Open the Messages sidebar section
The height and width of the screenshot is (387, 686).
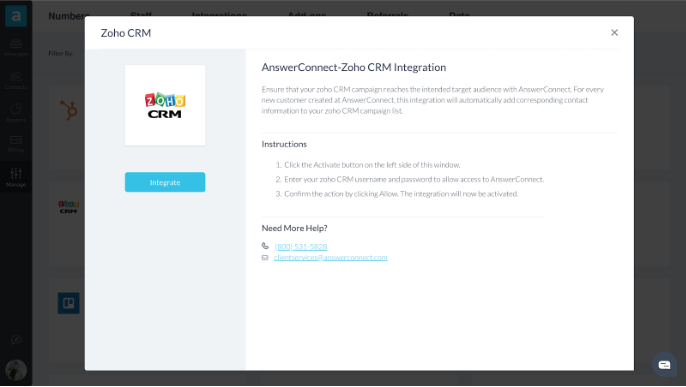[x=16, y=48]
